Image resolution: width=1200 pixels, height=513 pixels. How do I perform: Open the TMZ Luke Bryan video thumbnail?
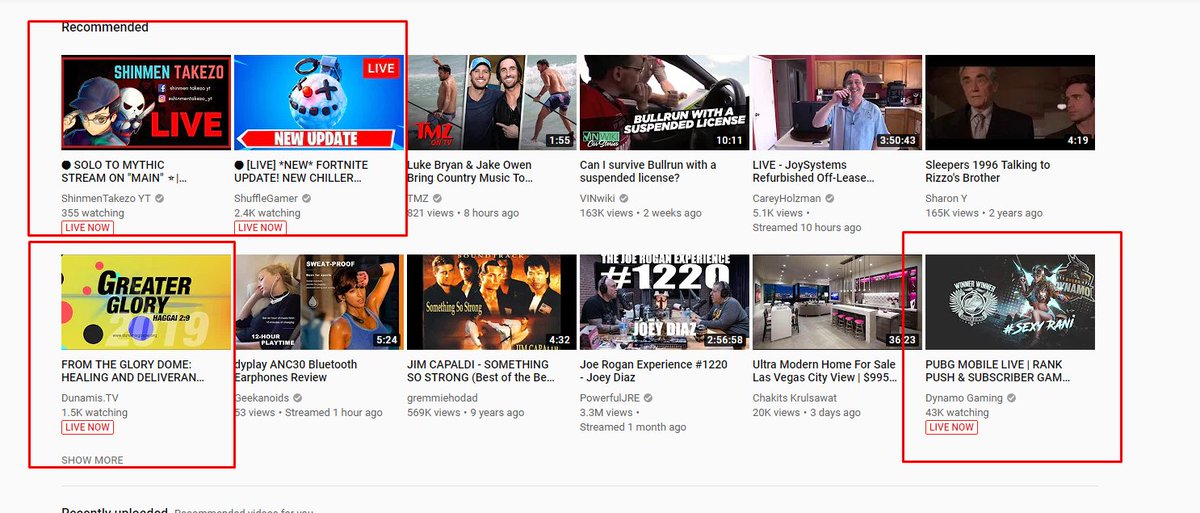click(492, 102)
